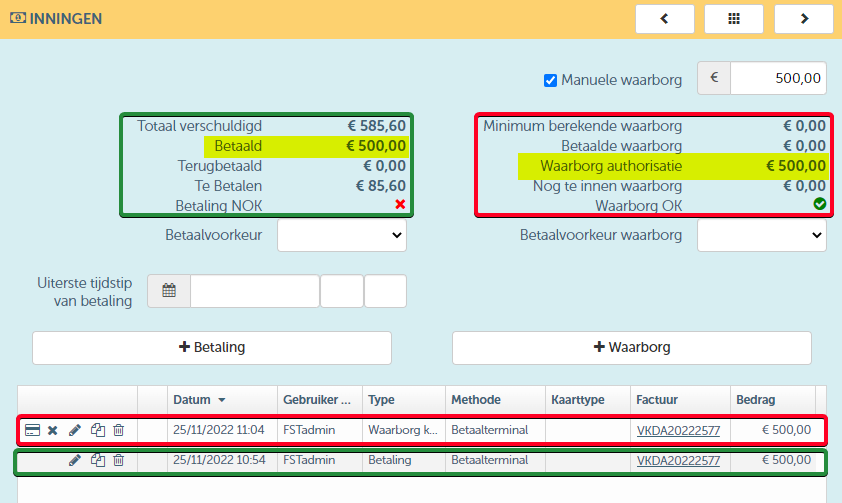The width and height of the screenshot is (842, 503).
Task: Sort by Kaarttype column header
Action: click(x=587, y=400)
